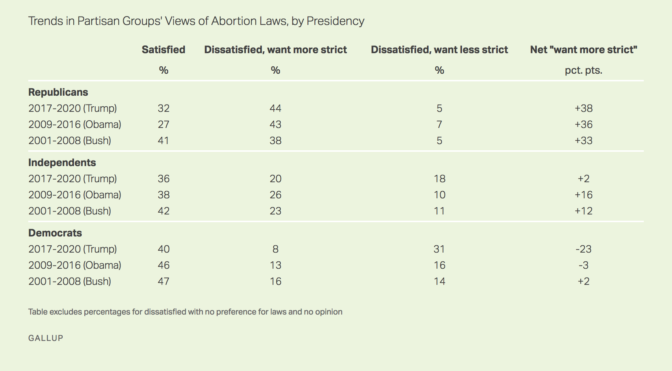The image size is (672, 371).
Task: Click the 44 value in Republicans Trump row
Action: pos(275,108)
